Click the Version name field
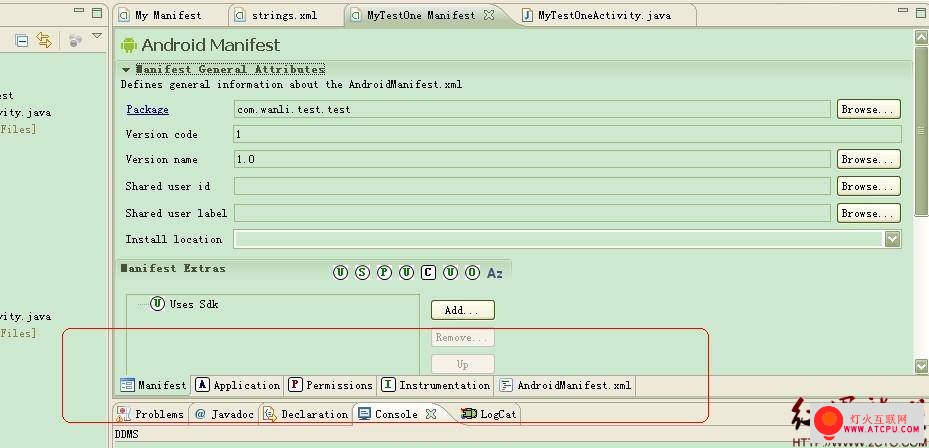 pyautogui.click(x=532, y=159)
